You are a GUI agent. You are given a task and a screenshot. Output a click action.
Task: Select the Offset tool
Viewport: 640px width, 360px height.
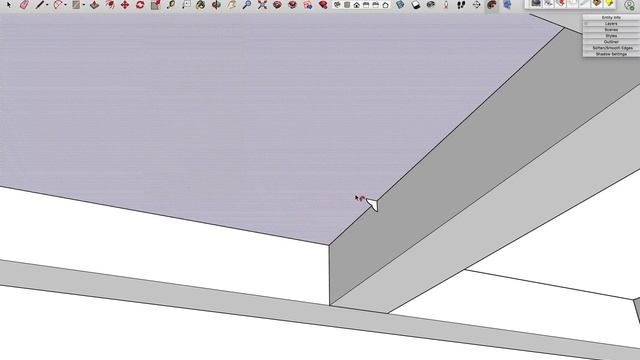pyautogui.click(x=109, y=5)
